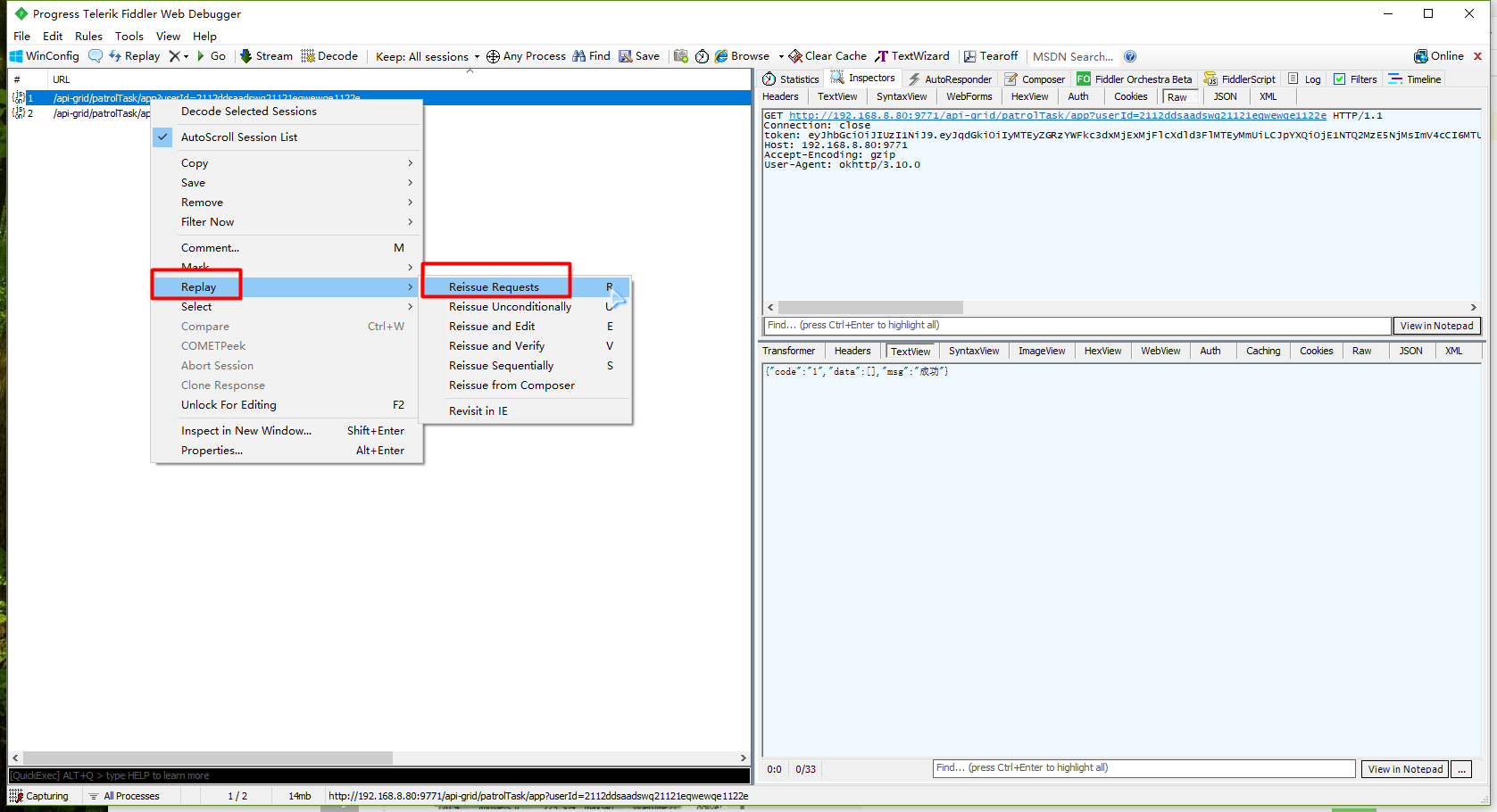
Task: Expand the Filter Now submenu
Action: click(x=287, y=221)
